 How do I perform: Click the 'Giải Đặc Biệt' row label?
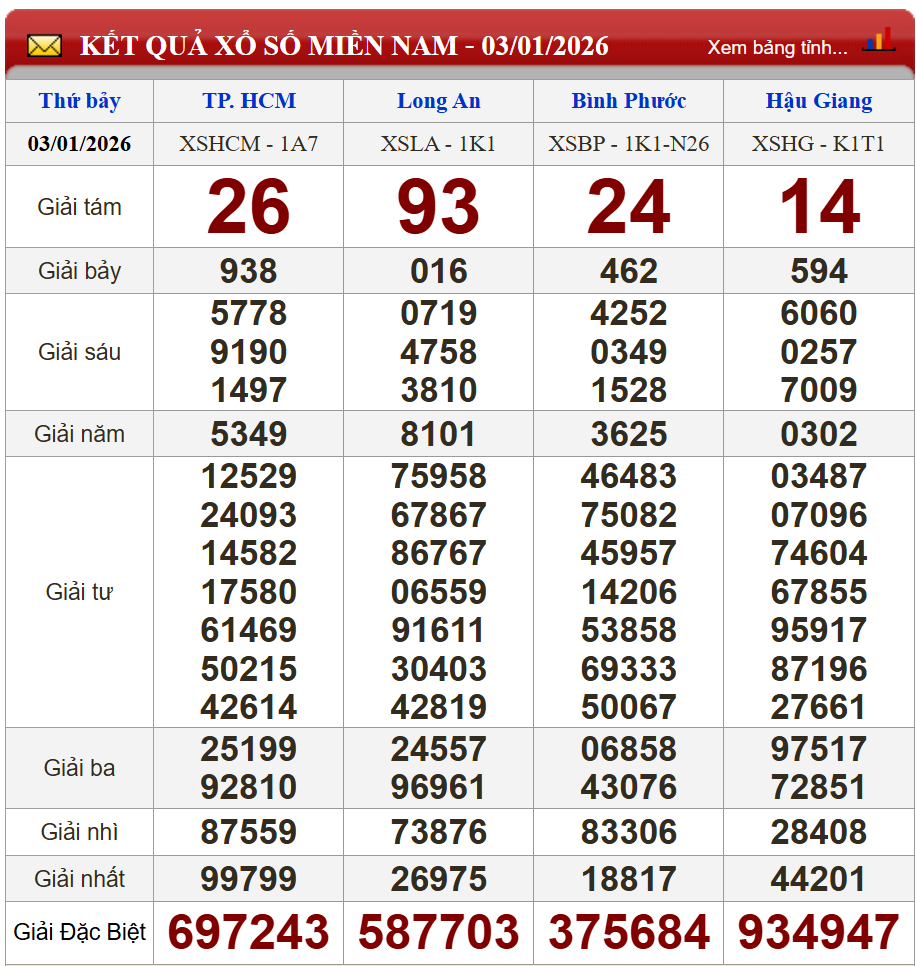pos(80,933)
